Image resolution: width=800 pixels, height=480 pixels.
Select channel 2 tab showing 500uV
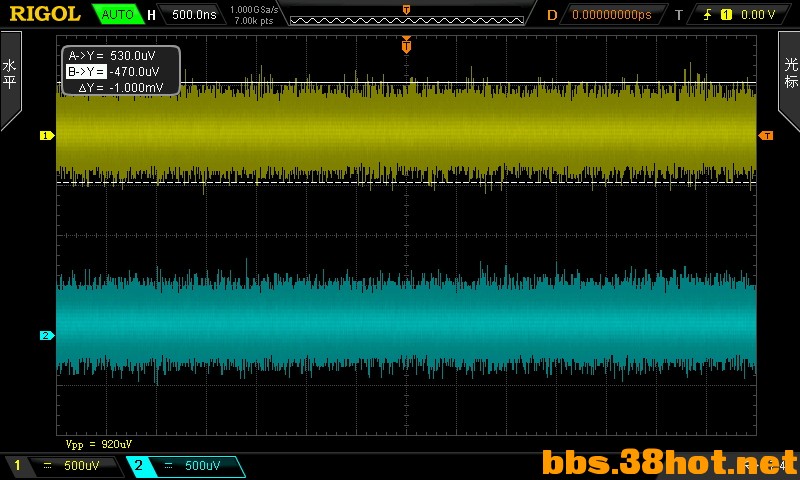186,465
